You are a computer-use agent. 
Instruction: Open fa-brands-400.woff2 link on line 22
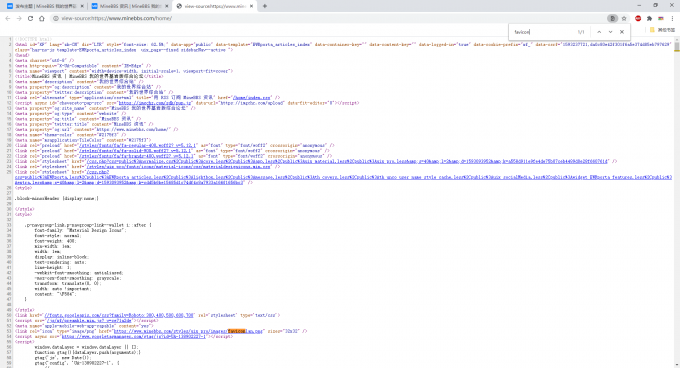136,156
